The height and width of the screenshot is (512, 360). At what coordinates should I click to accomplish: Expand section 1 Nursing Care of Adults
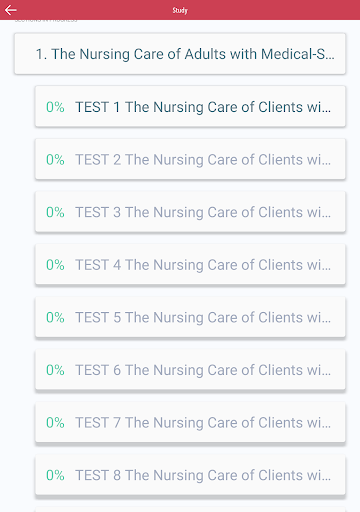[180, 54]
